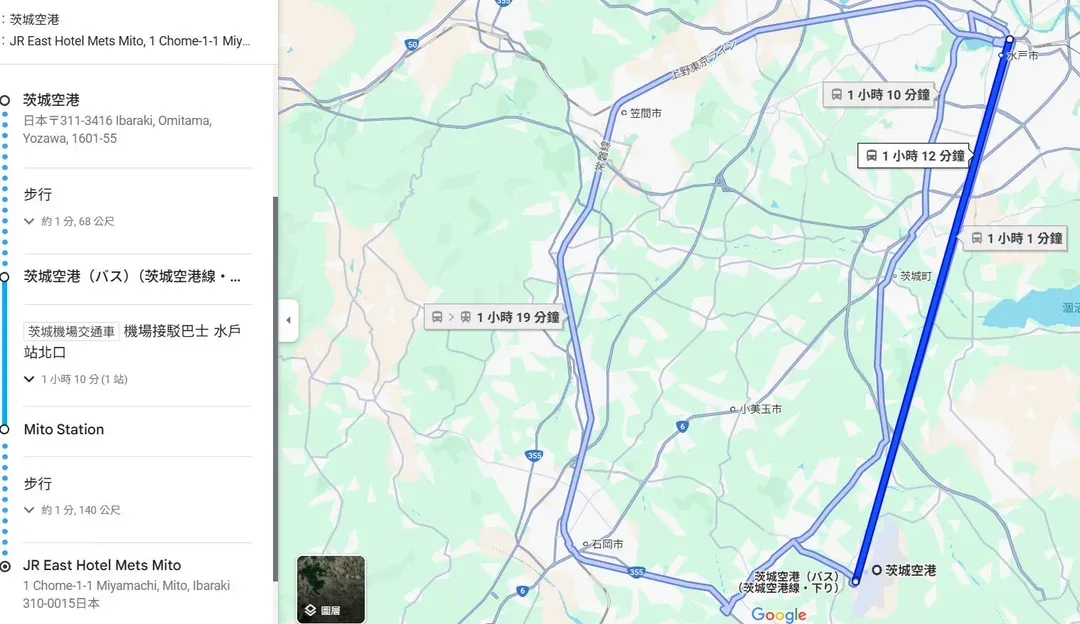The image size is (1080, 624).
Task: Click the header destination JR East Hotel Mets Mito
Action: tap(130, 41)
